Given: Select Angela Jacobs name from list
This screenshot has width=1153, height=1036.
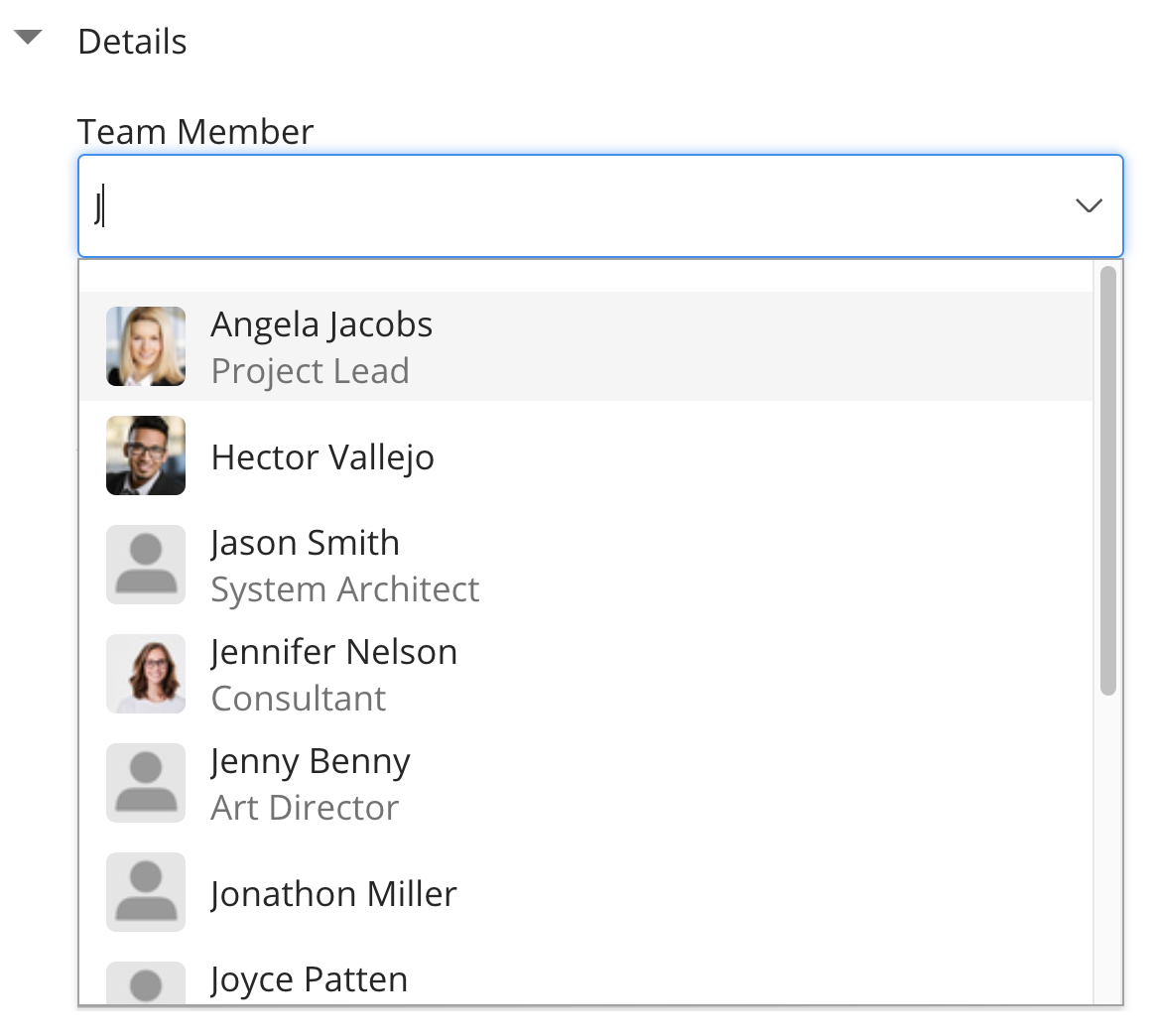Looking at the screenshot, I should (321, 324).
